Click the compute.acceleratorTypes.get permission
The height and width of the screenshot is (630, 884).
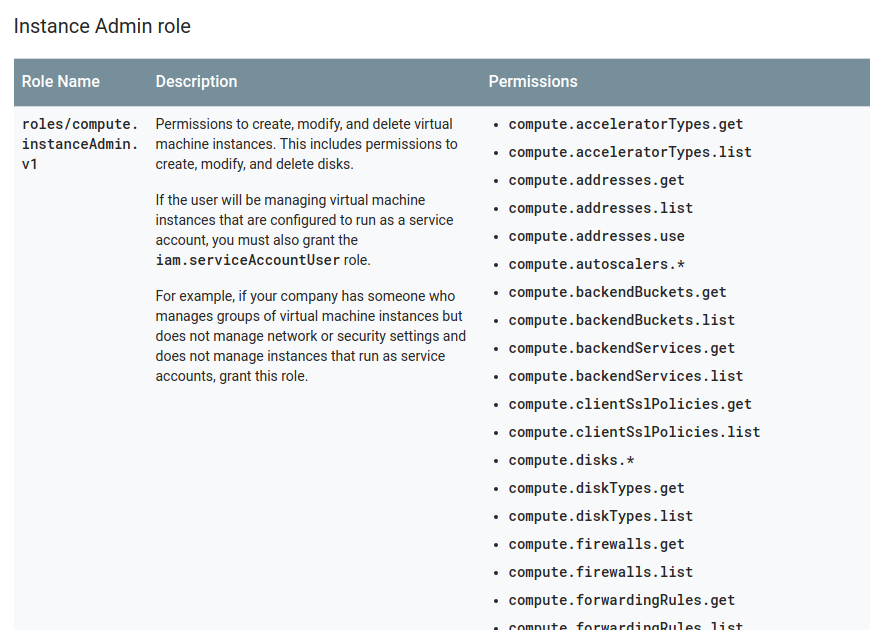point(625,125)
